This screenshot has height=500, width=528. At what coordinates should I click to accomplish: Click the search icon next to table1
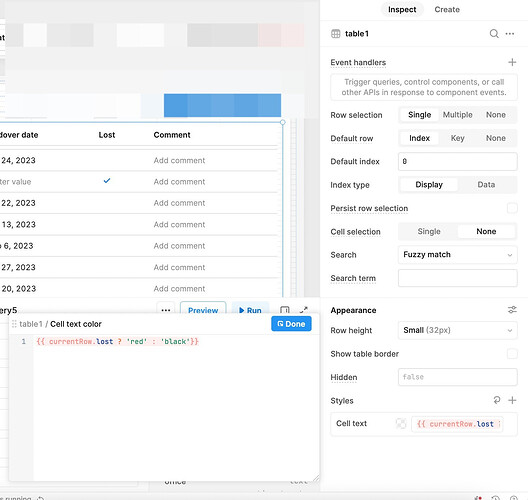[x=494, y=34]
